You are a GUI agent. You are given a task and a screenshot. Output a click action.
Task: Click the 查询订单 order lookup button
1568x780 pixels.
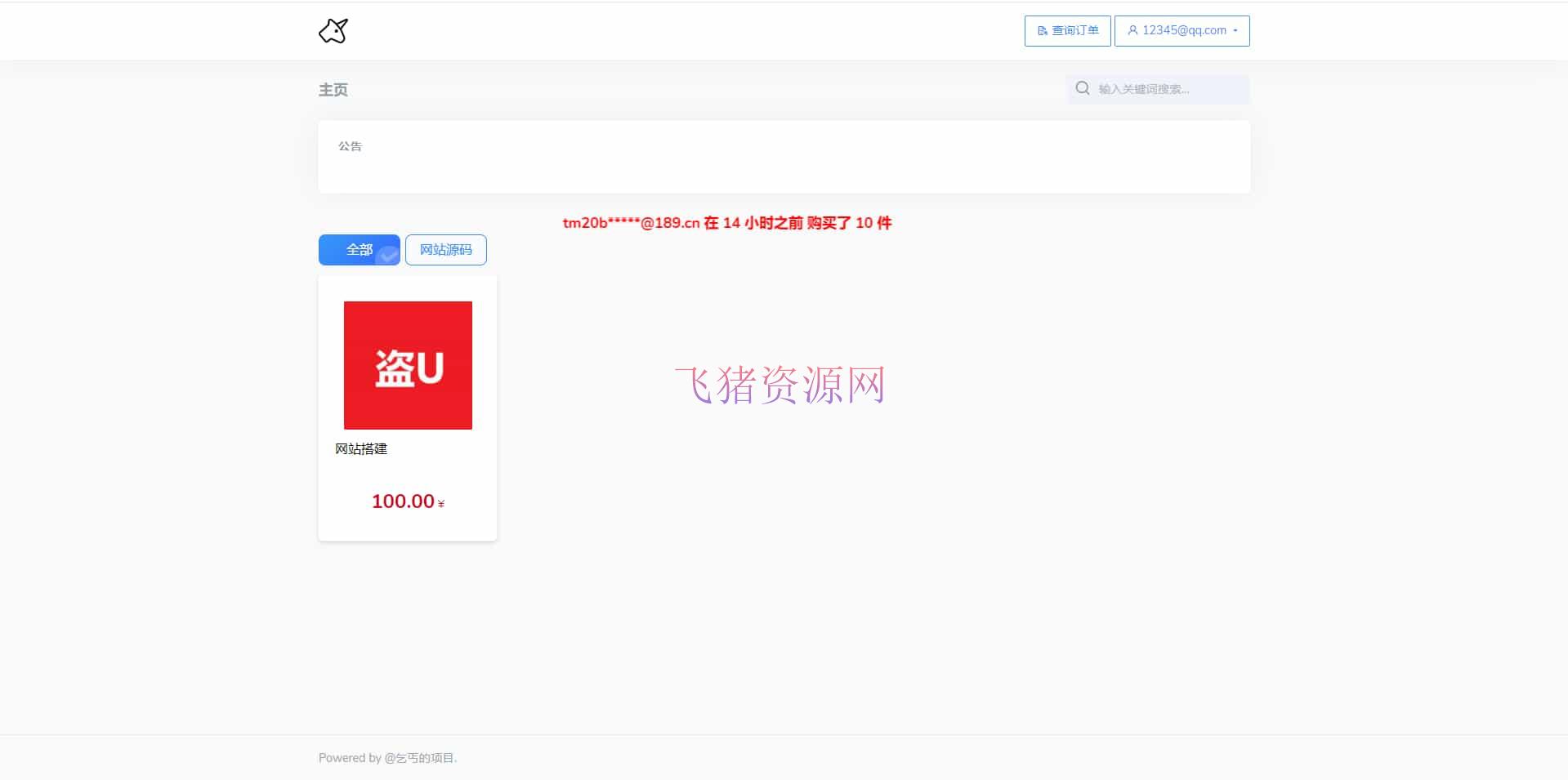point(1066,30)
